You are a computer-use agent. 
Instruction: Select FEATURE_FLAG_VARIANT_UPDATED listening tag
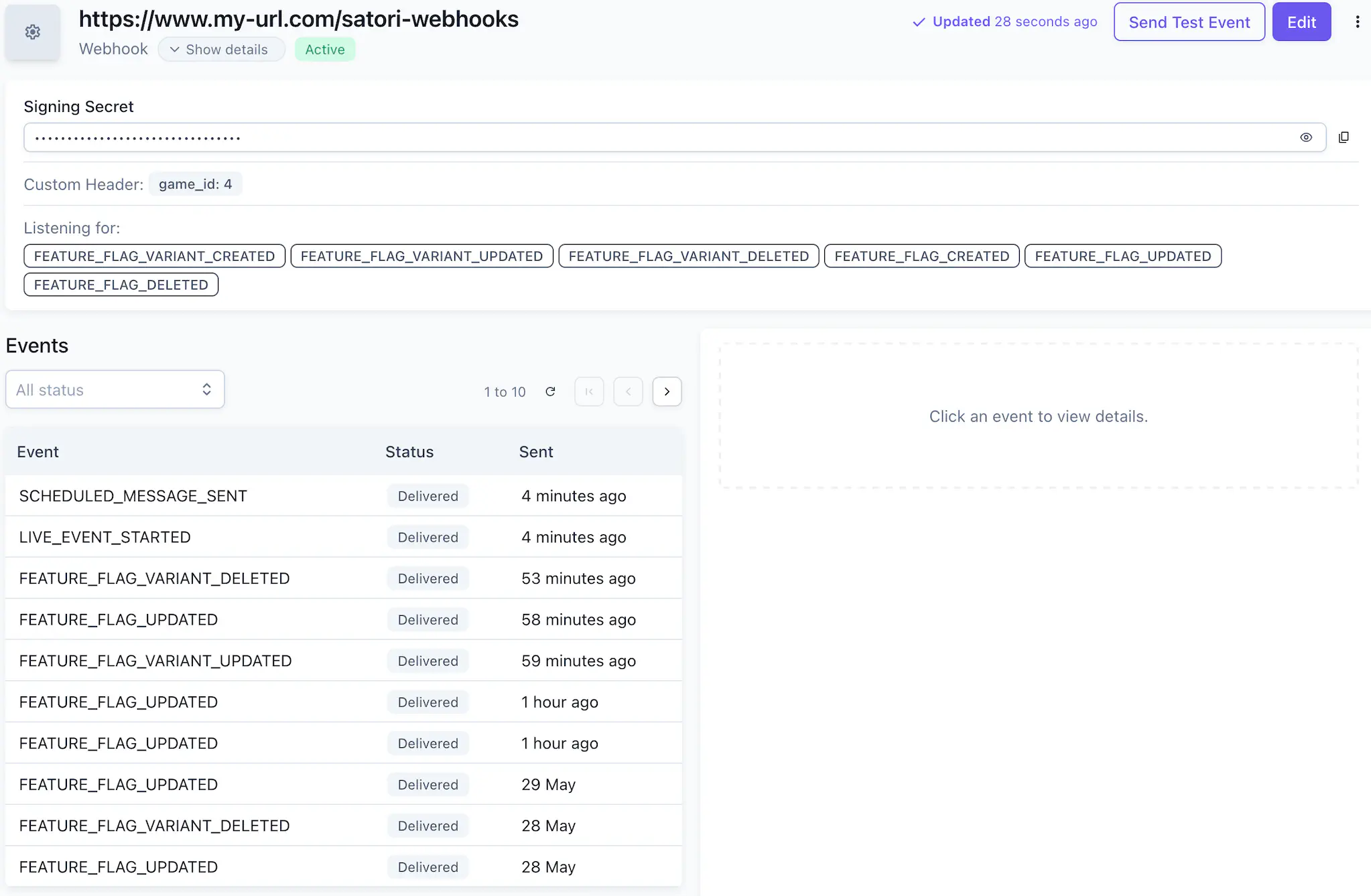pos(422,256)
